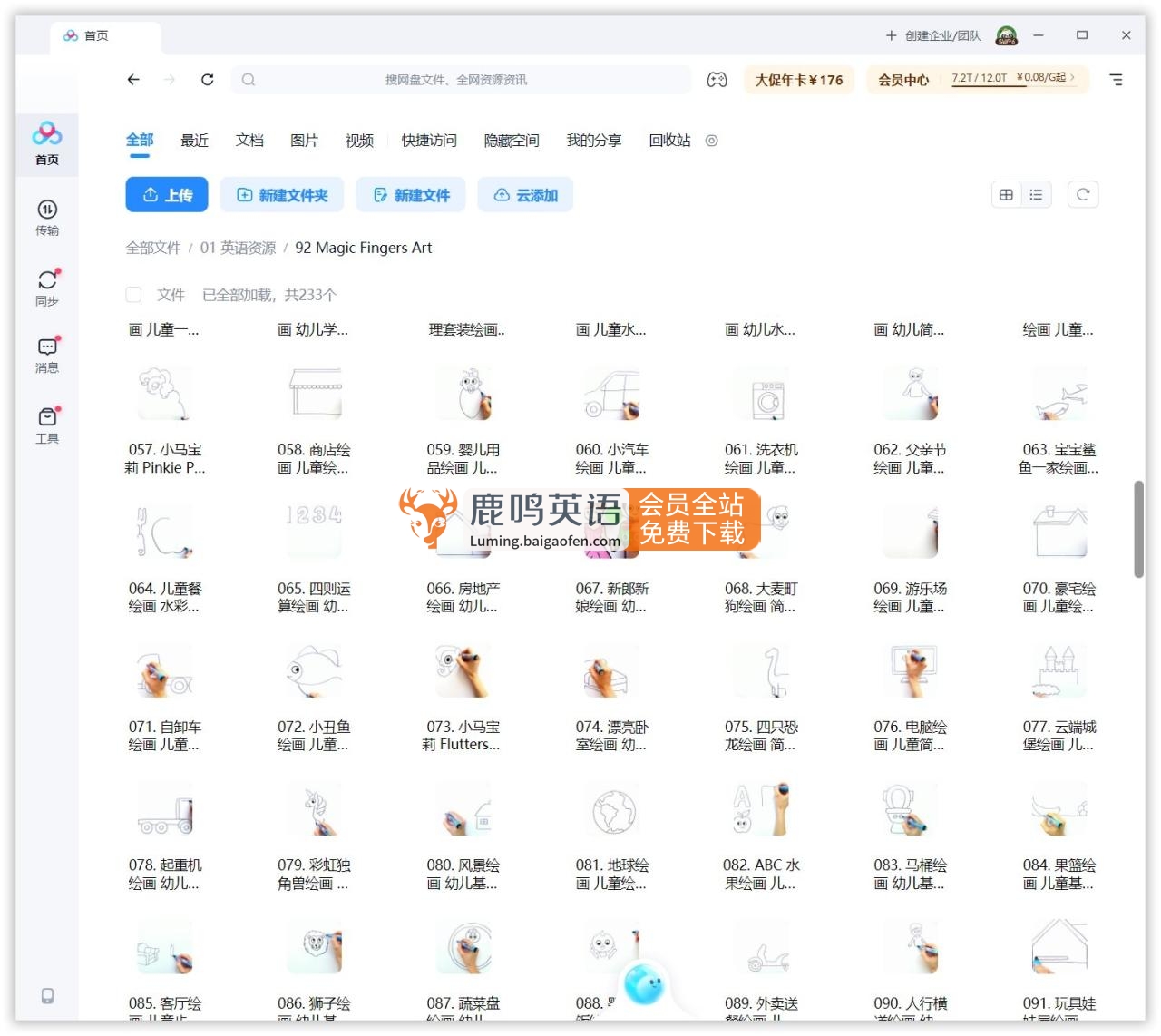The height and width of the screenshot is (1036, 1161).
Task: Open the 072 小丑鱼 thumbnail
Action: pyautogui.click(x=314, y=670)
